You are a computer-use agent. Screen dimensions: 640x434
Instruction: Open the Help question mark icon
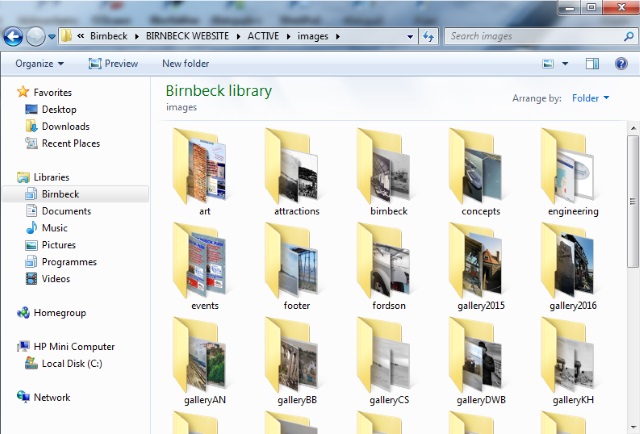coord(620,63)
